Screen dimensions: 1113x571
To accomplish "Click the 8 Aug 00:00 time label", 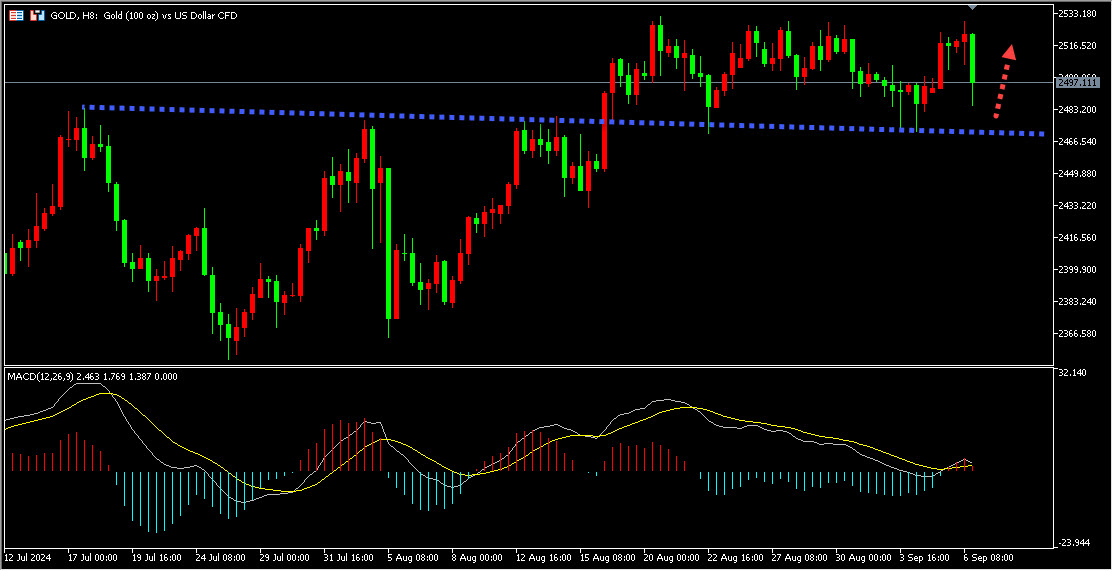I will coord(476,558).
